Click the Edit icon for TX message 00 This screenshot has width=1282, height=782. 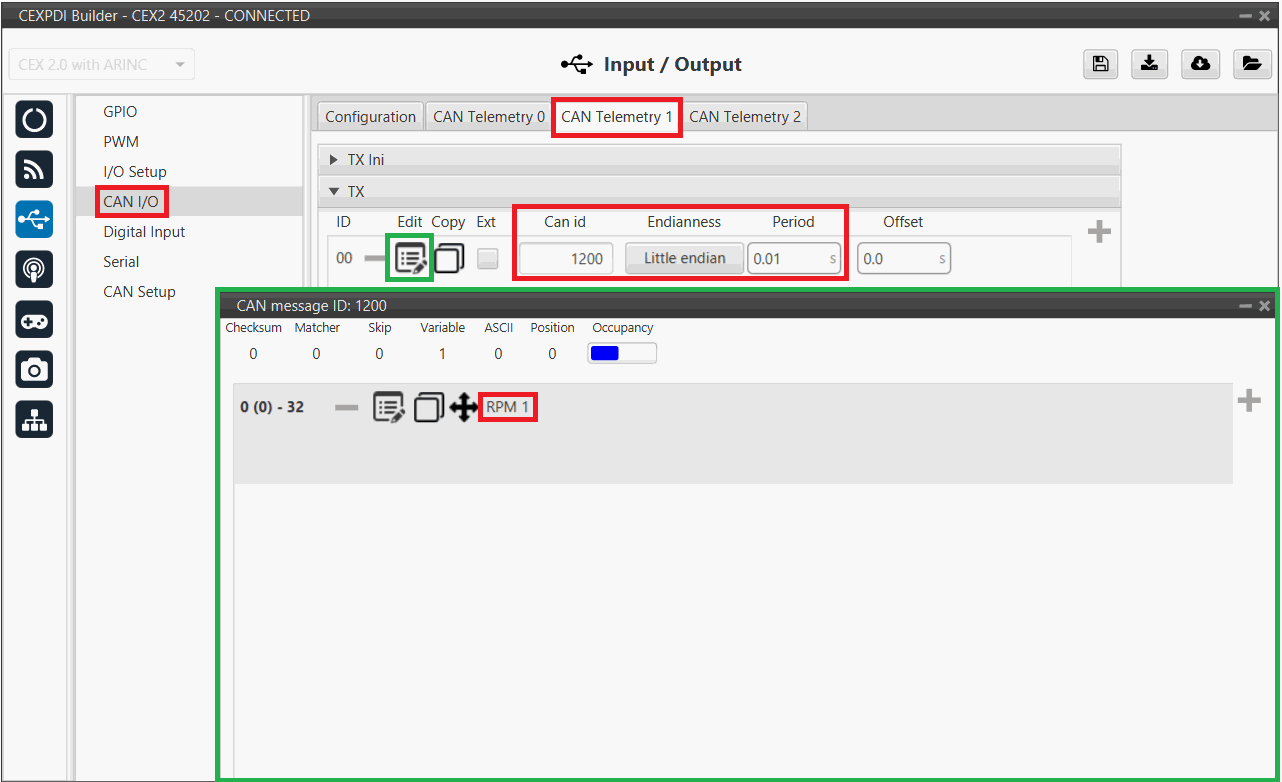[411, 259]
